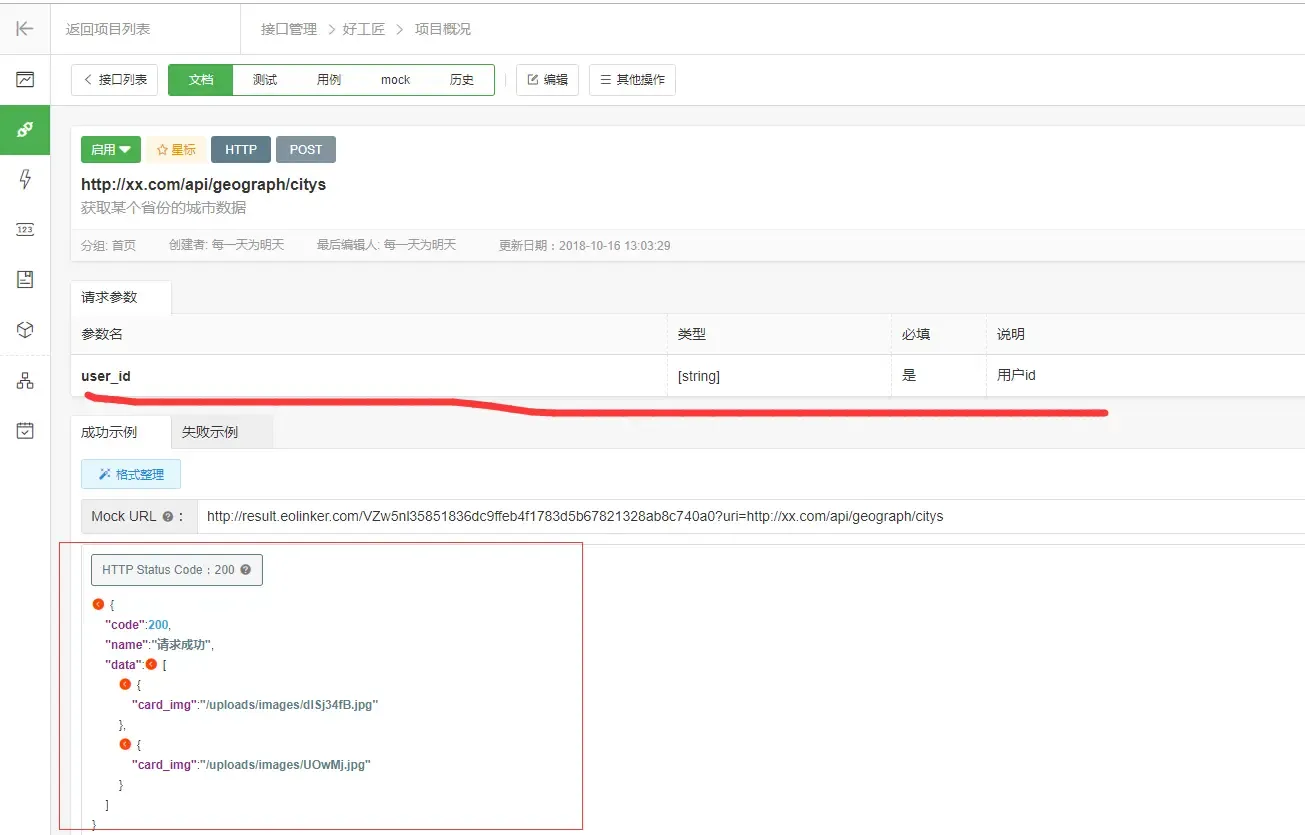Click the calendar task icon in sidebar
Image resolution: width=1305 pixels, height=835 pixels.
pos(24,430)
